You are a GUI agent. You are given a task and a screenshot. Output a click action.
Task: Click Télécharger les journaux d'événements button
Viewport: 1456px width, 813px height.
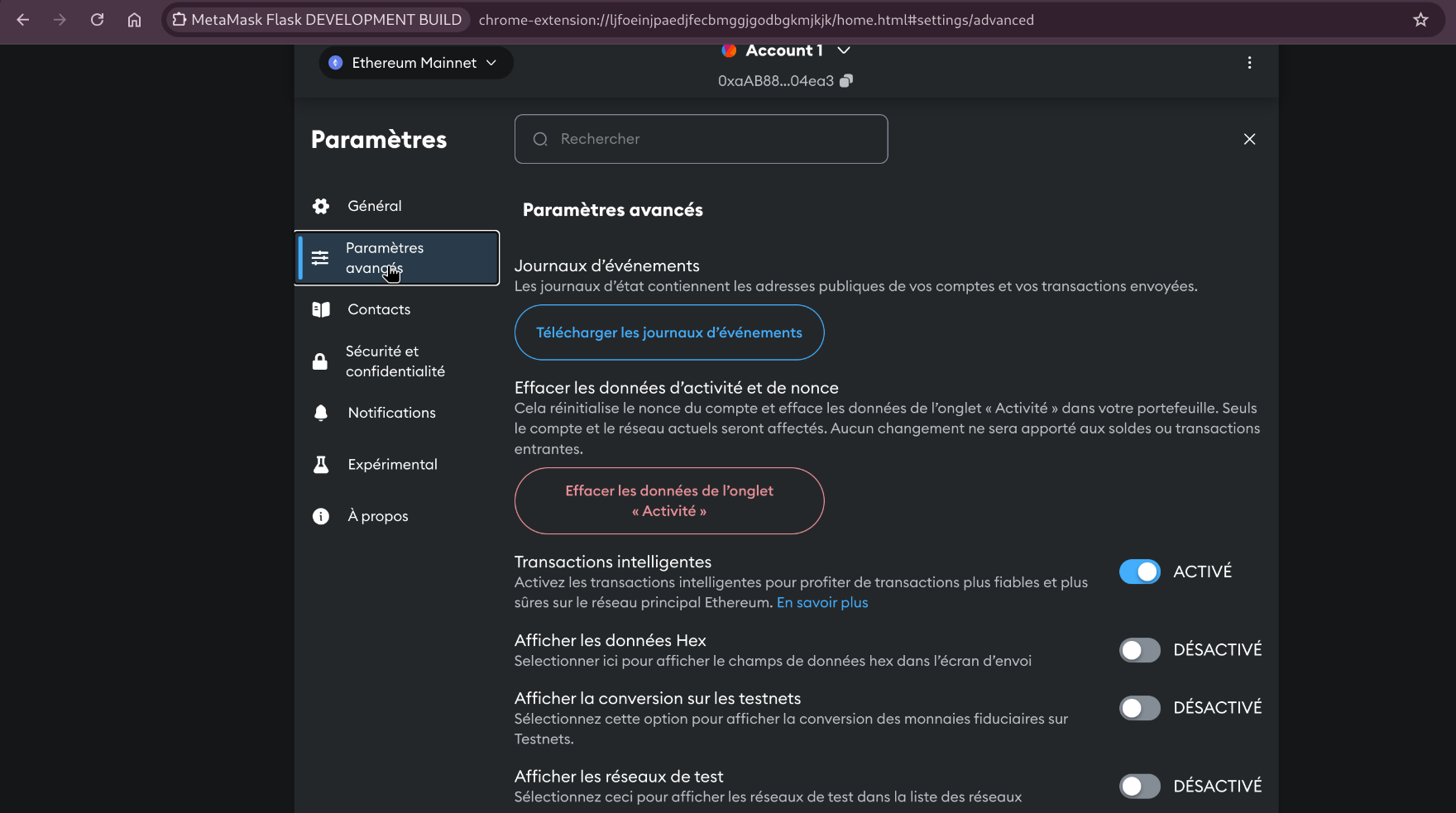(x=668, y=332)
